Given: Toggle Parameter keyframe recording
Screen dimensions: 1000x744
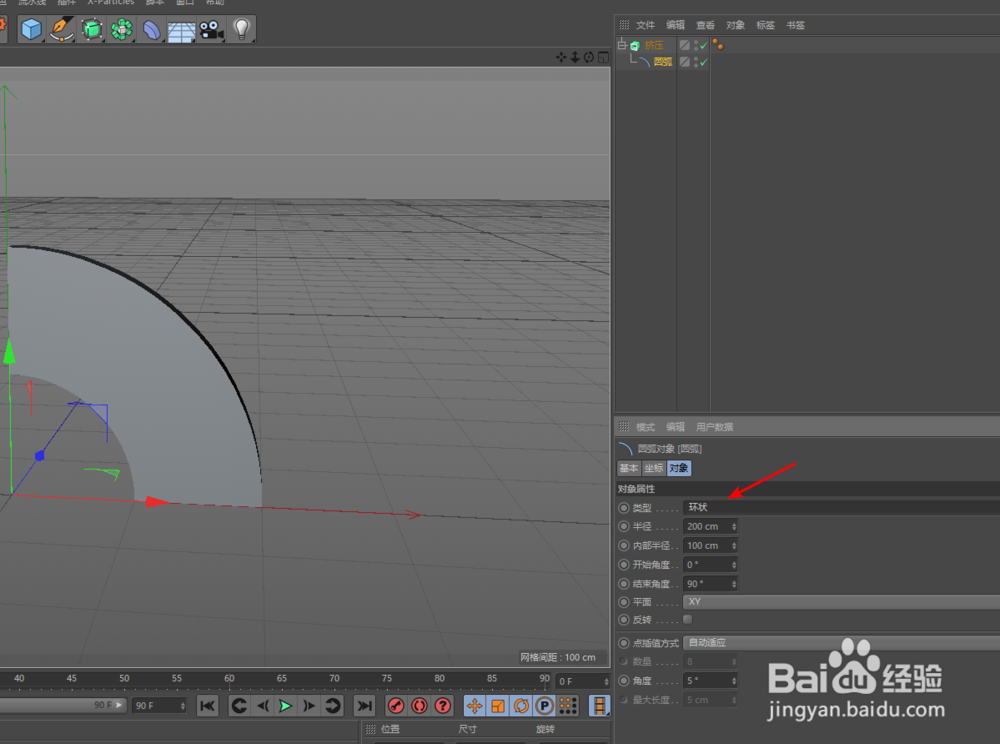Looking at the screenshot, I should coord(545,706).
